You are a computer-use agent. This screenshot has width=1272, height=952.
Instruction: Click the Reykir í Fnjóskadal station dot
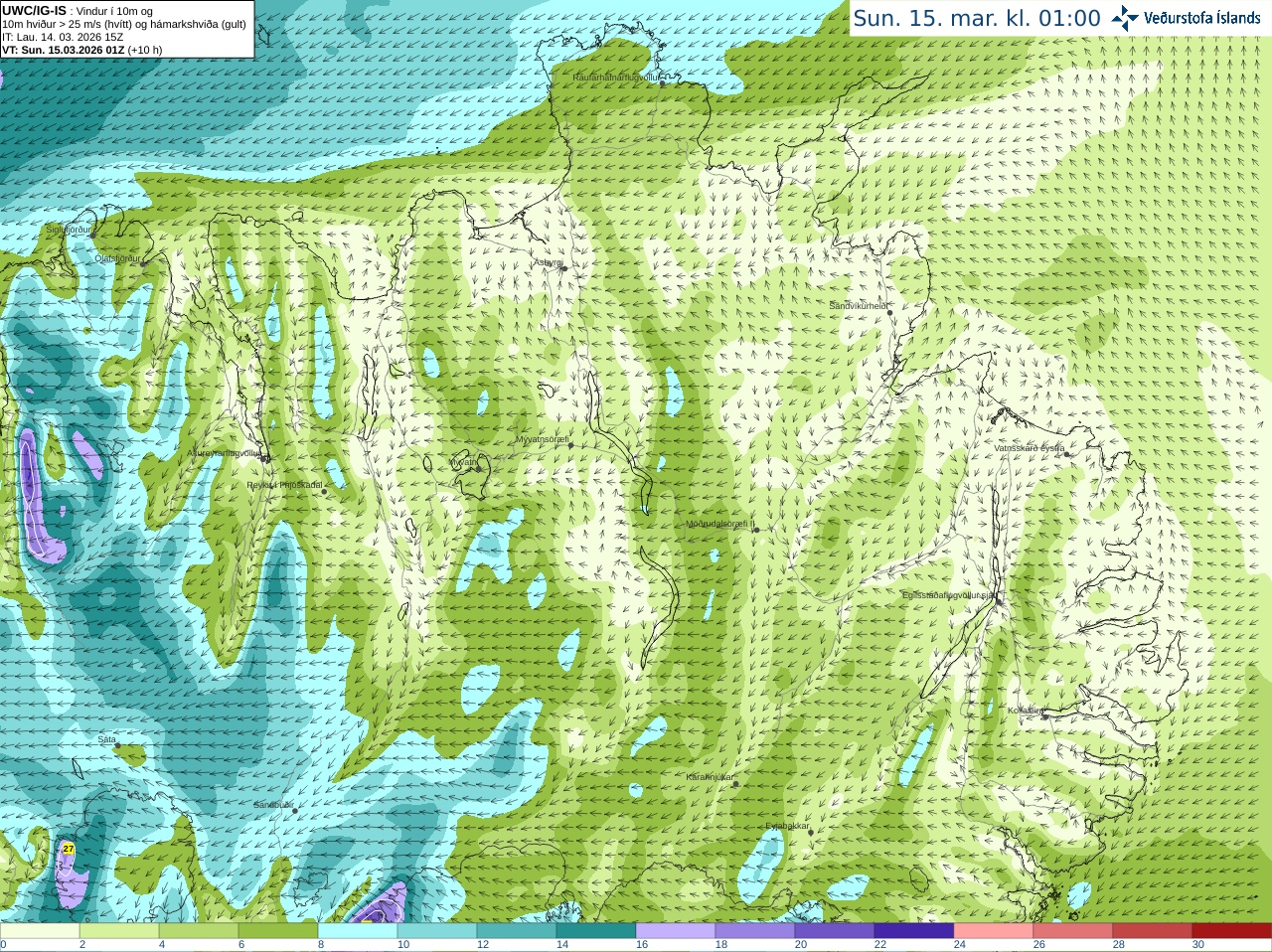(x=324, y=491)
